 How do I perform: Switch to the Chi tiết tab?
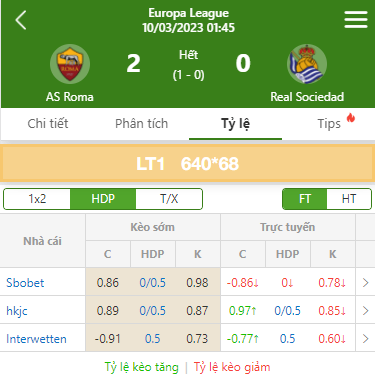(x=48, y=124)
